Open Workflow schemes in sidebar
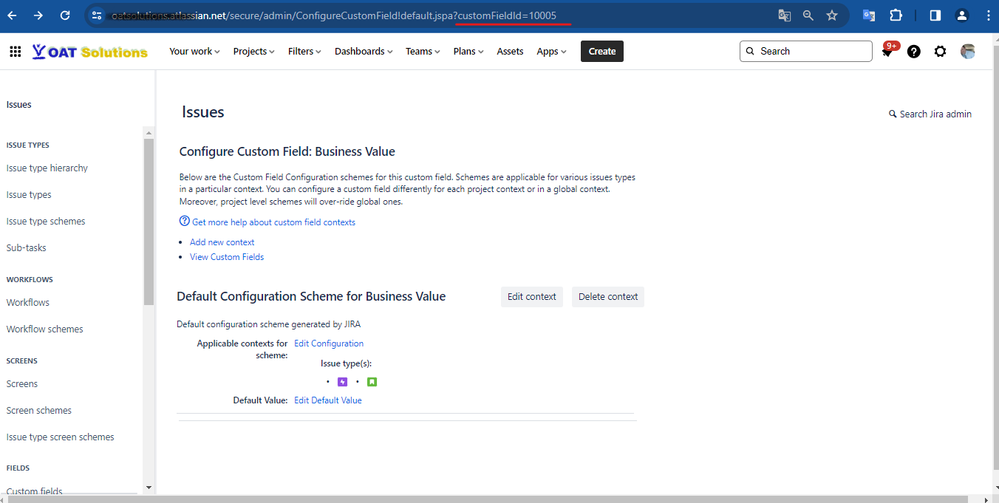The image size is (999, 503). coord(45,330)
